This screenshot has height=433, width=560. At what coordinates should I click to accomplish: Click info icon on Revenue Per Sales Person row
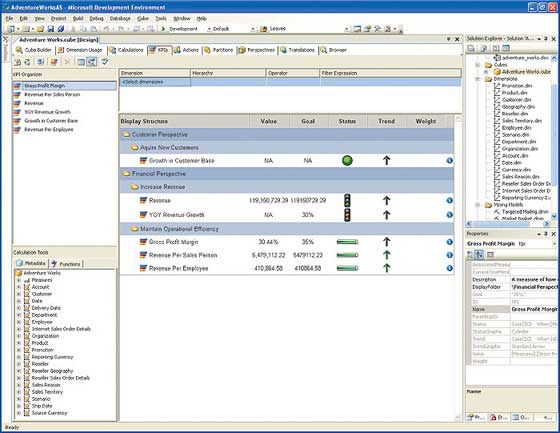(x=450, y=255)
